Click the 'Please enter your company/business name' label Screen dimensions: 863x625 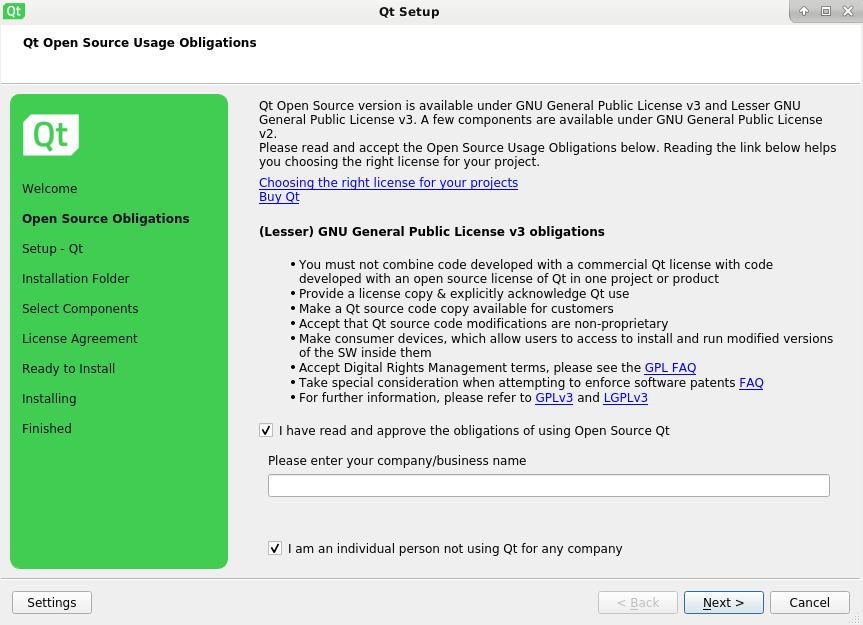pyautogui.click(x=397, y=460)
